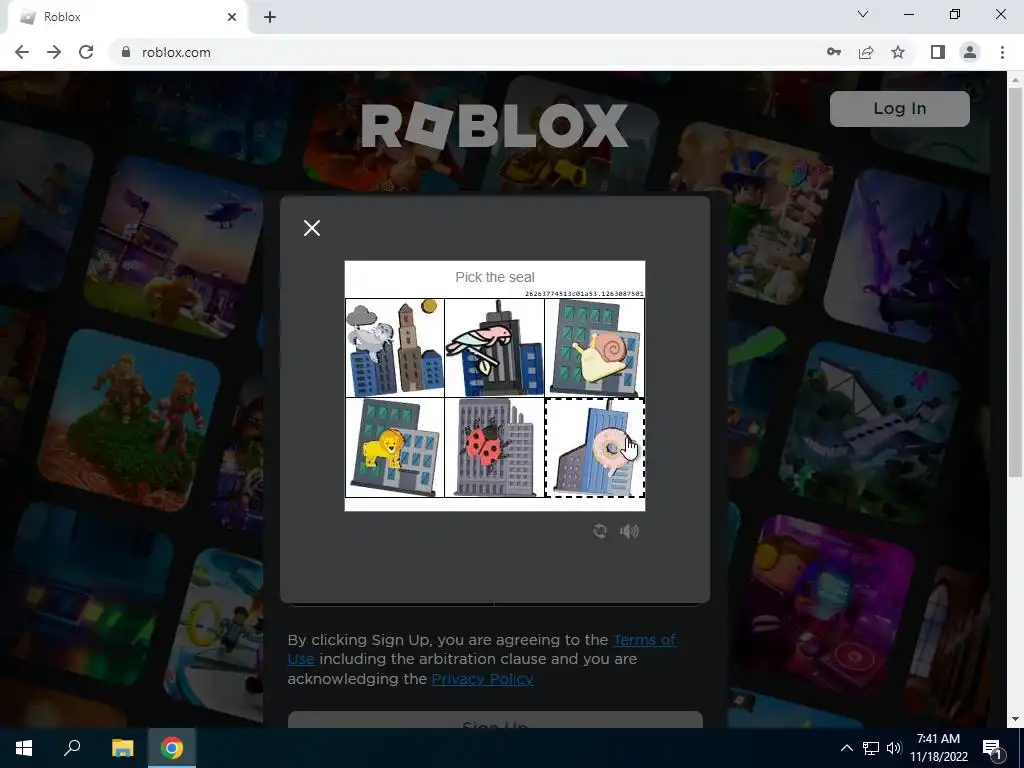Open the notification center
The height and width of the screenshot is (768, 1024).
point(992,748)
